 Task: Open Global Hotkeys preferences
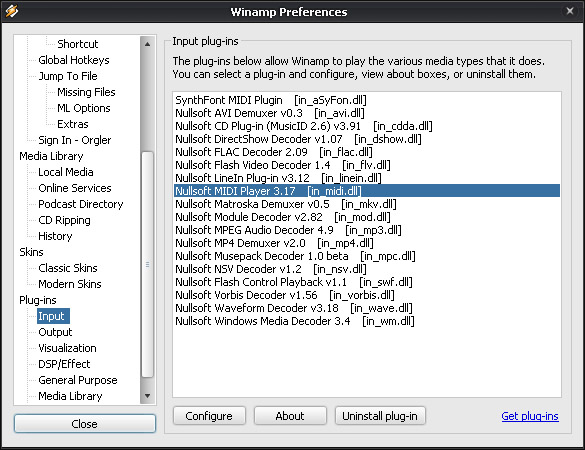[74, 60]
